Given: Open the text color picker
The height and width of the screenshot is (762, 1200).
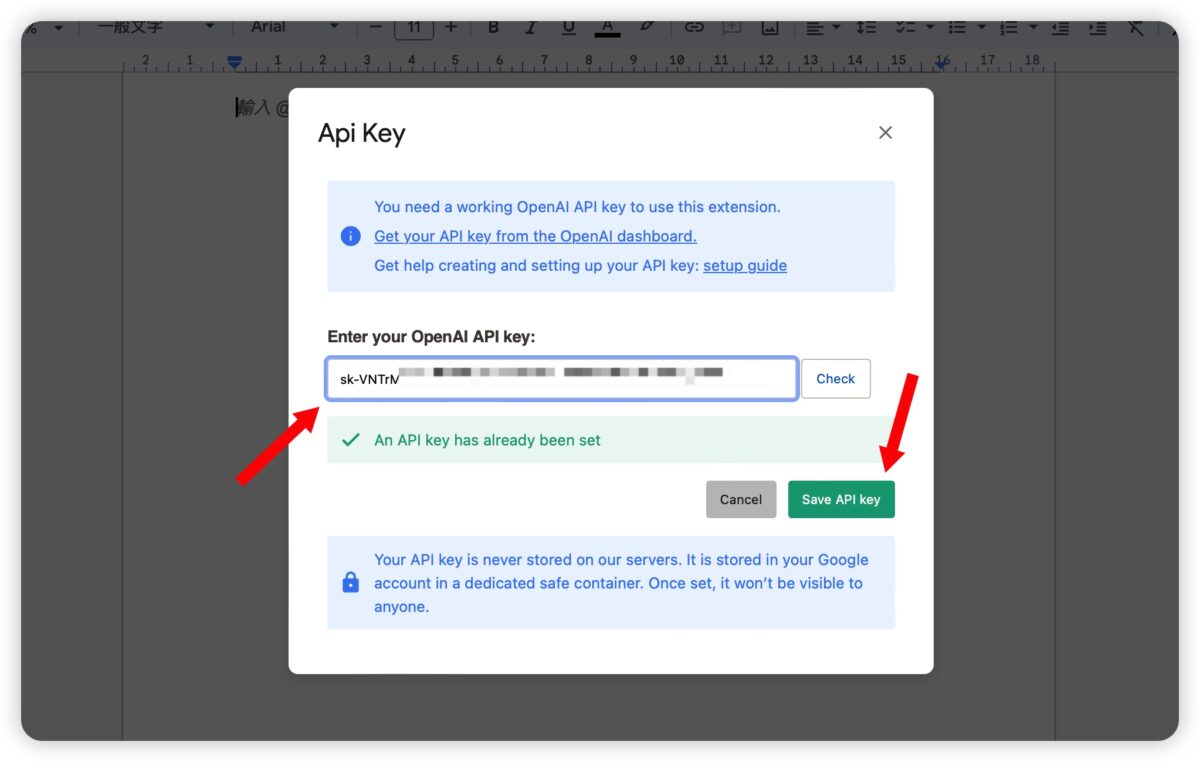Looking at the screenshot, I should tap(607, 27).
